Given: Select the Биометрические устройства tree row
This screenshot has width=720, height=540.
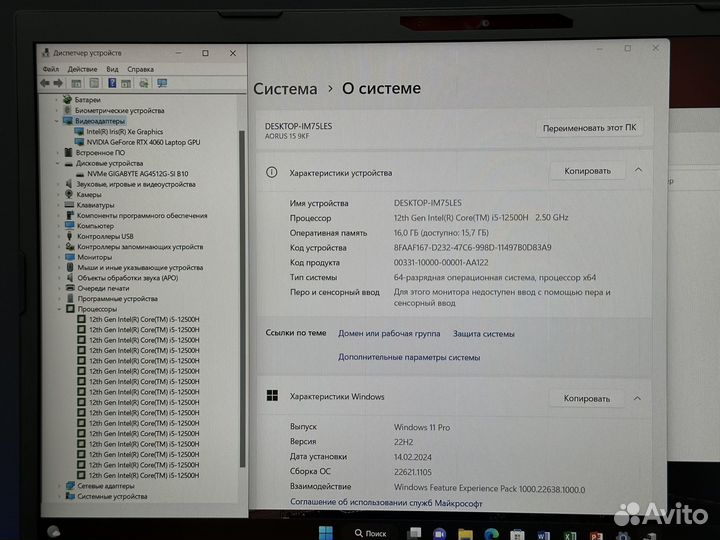Looking at the screenshot, I should 119,110.
